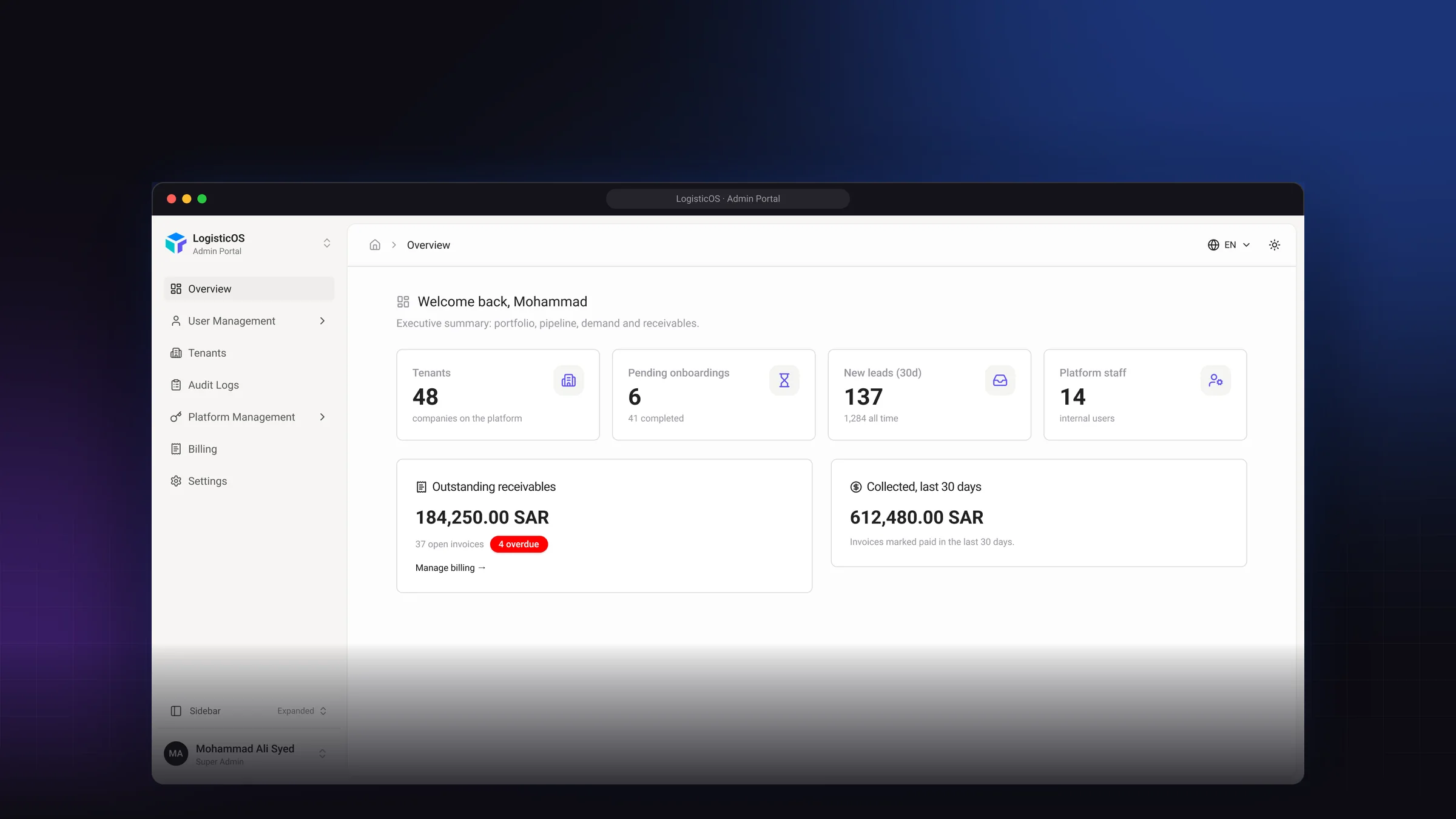This screenshot has height=819, width=1456.
Task: Click the home breadcrumb icon
Action: (x=375, y=245)
